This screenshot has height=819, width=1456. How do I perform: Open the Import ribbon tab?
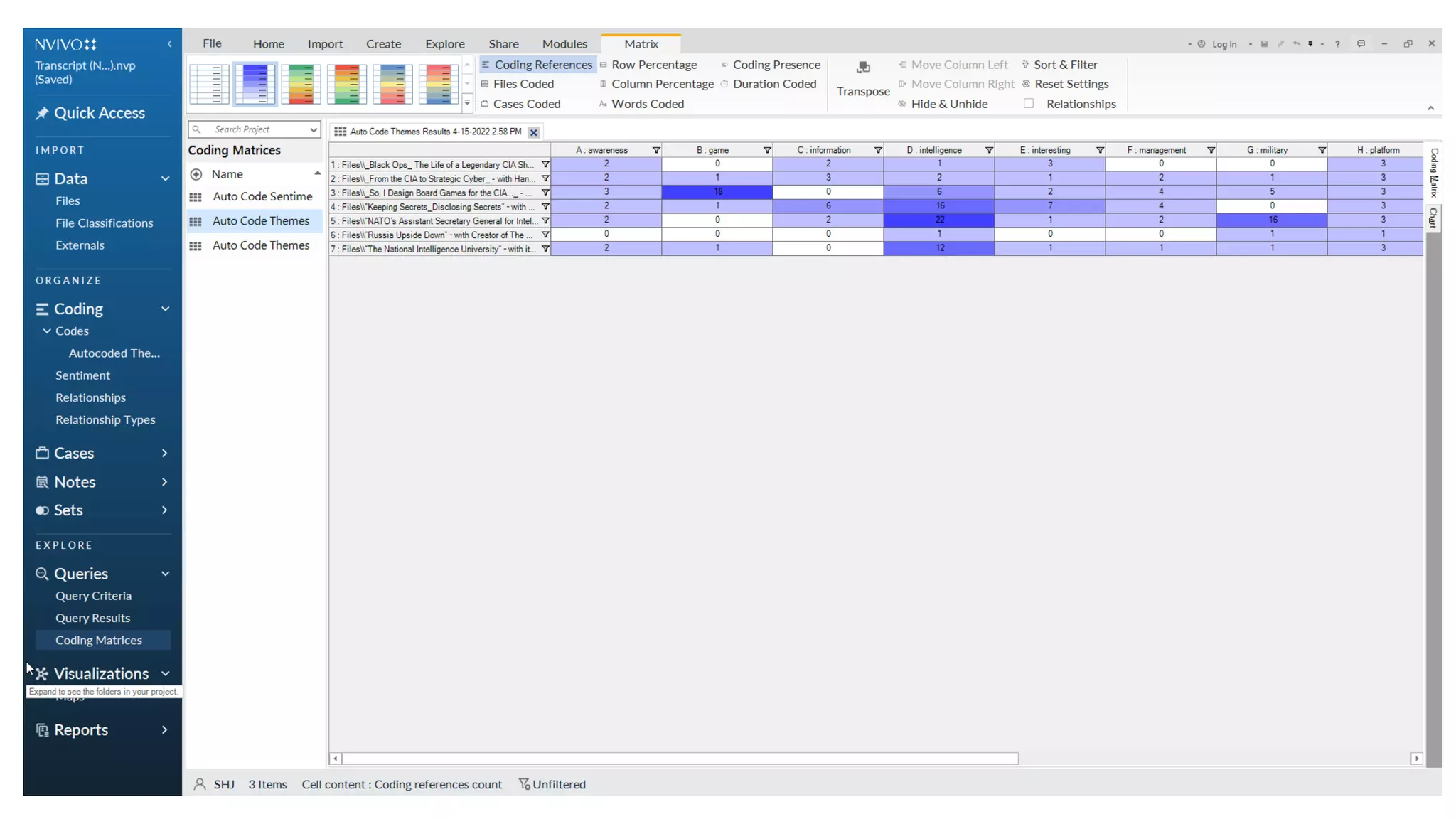tap(325, 44)
